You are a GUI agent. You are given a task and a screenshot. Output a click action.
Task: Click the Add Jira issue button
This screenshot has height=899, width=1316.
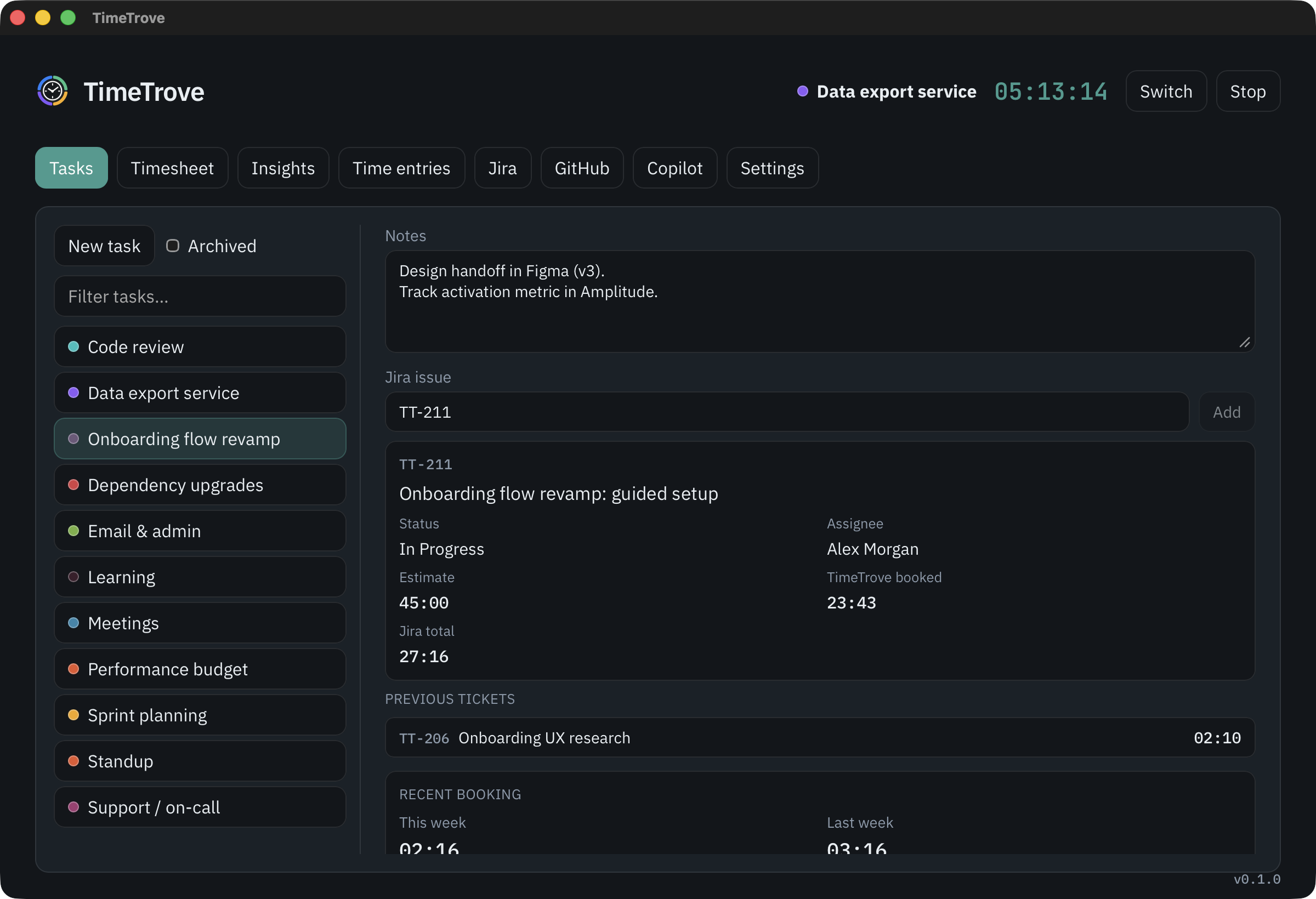(1227, 412)
